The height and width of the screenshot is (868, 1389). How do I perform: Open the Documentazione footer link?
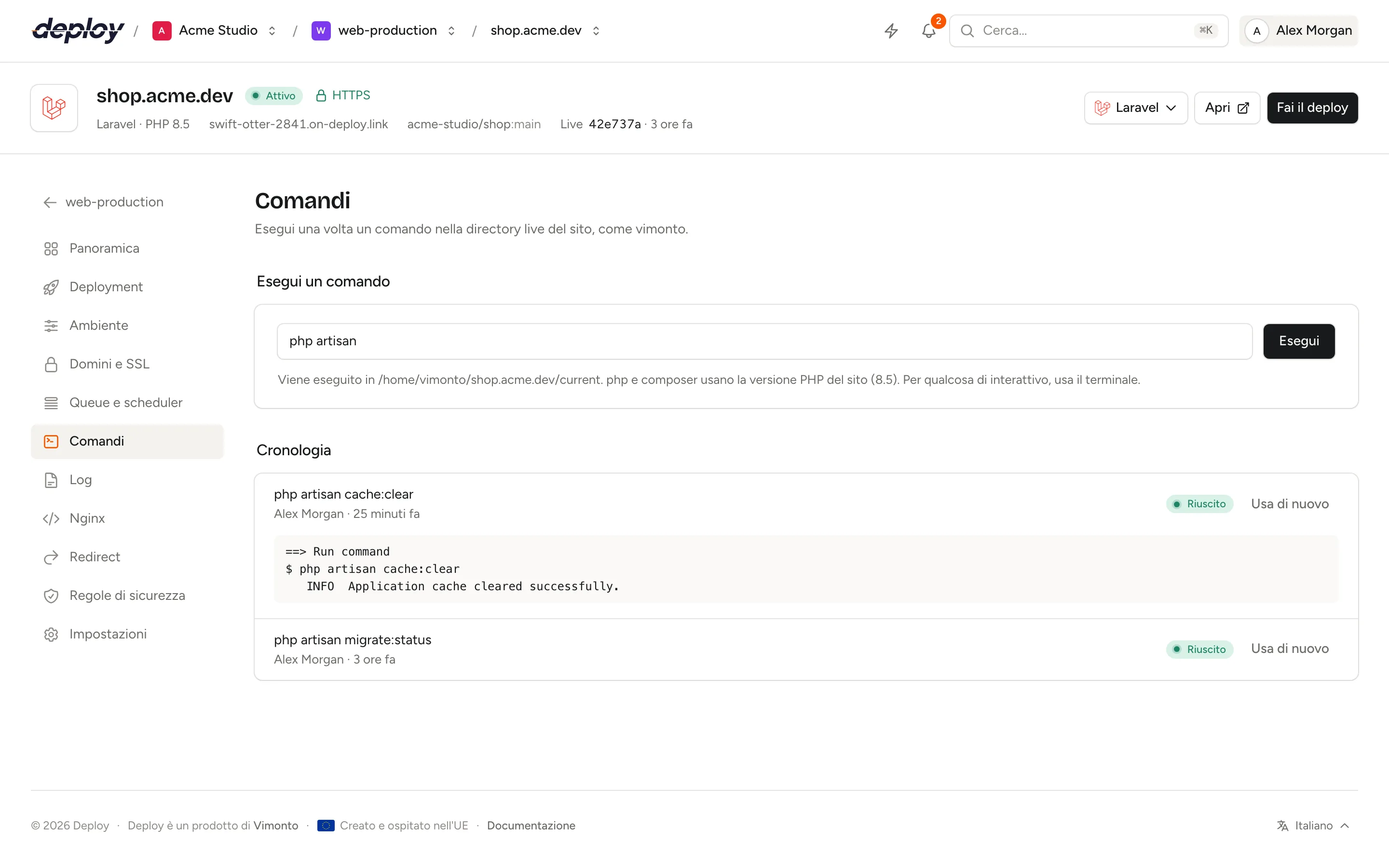pos(531,826)
